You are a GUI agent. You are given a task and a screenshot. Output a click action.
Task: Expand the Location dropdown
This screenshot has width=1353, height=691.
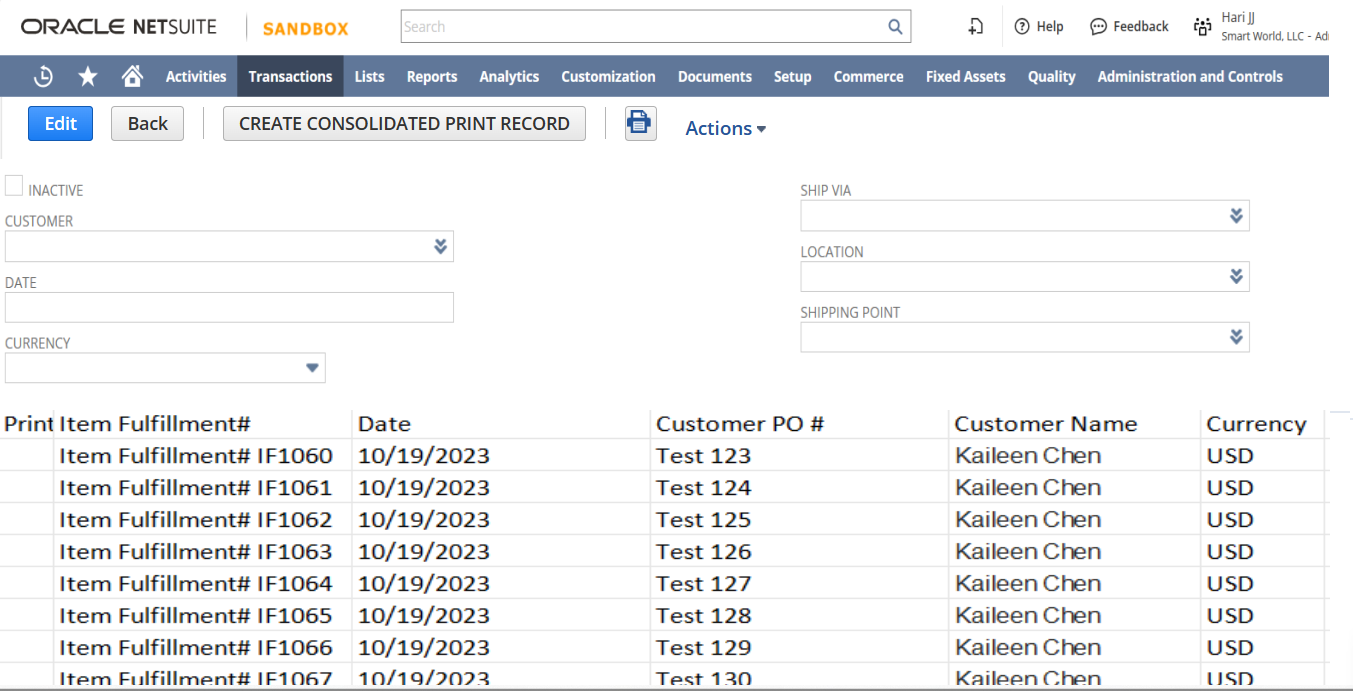coord(1236,277)
